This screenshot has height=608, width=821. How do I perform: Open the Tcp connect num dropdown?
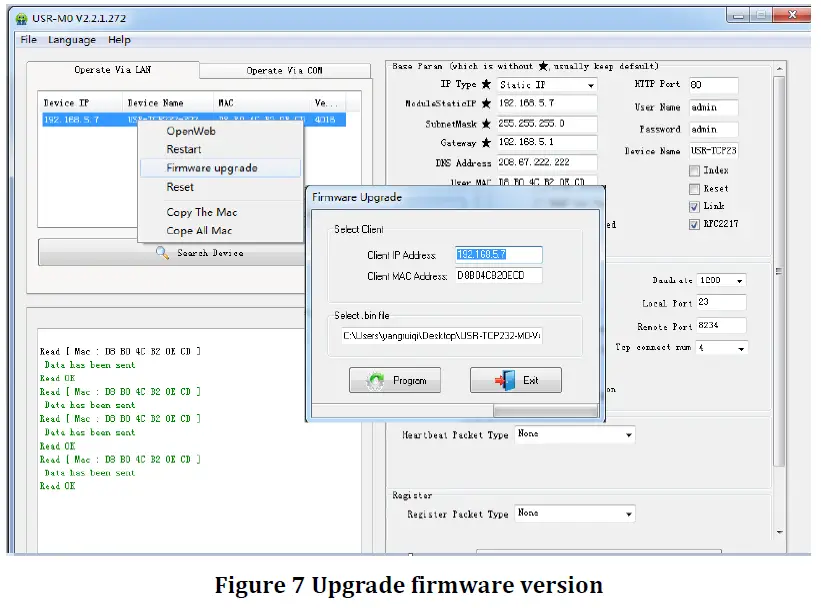(x=722, y=348)
